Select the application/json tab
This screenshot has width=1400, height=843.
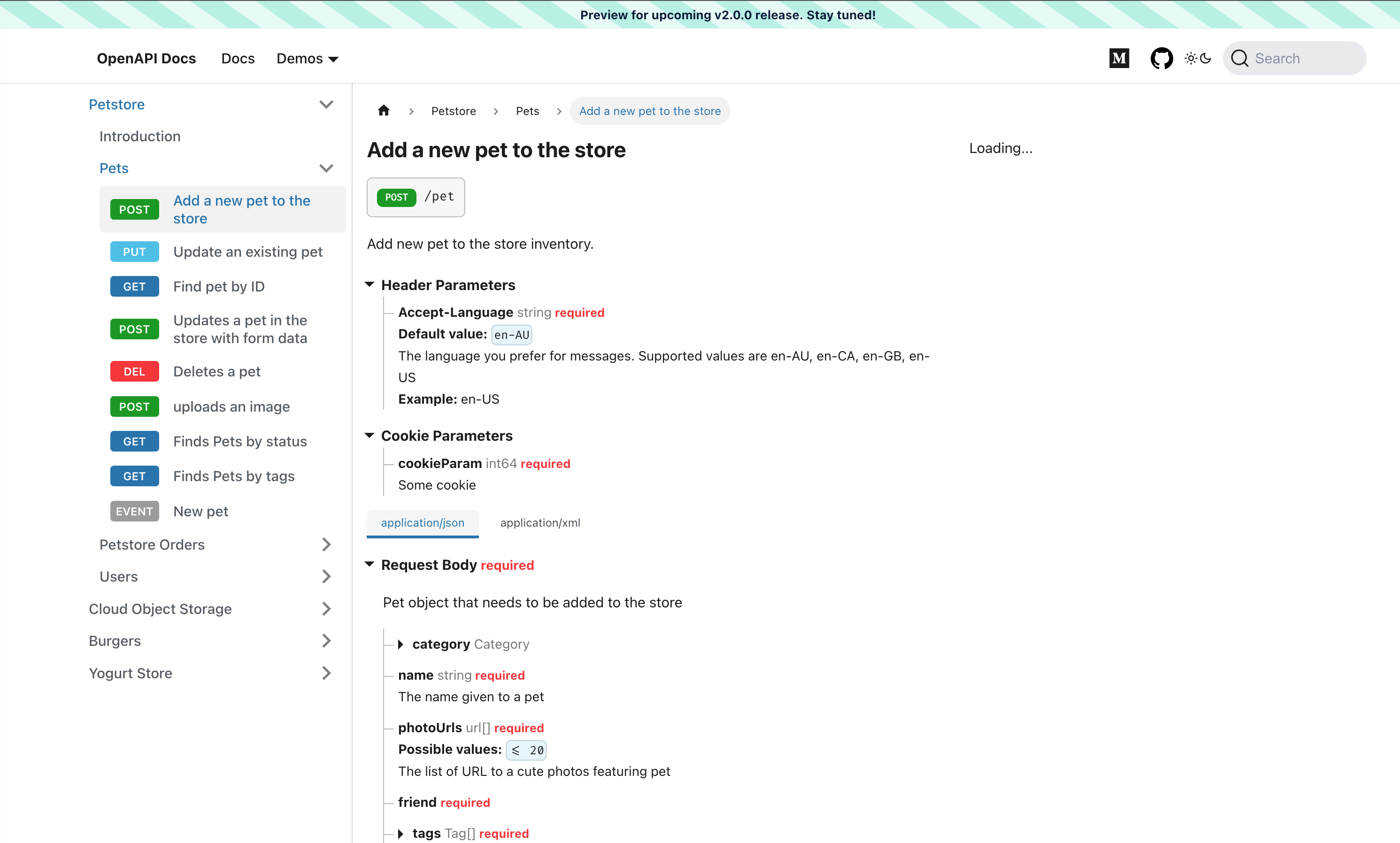point(422,522)
